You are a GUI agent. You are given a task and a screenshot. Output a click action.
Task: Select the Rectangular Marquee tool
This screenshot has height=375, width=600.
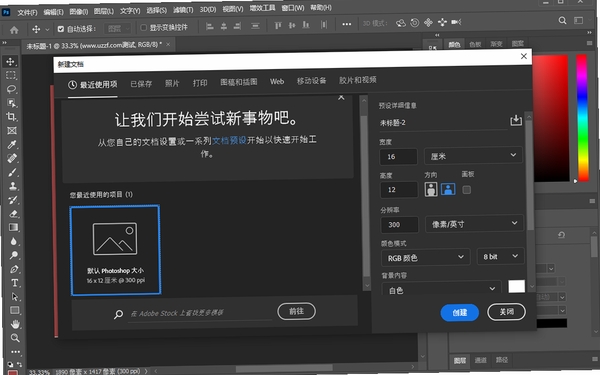click(11, 75)
